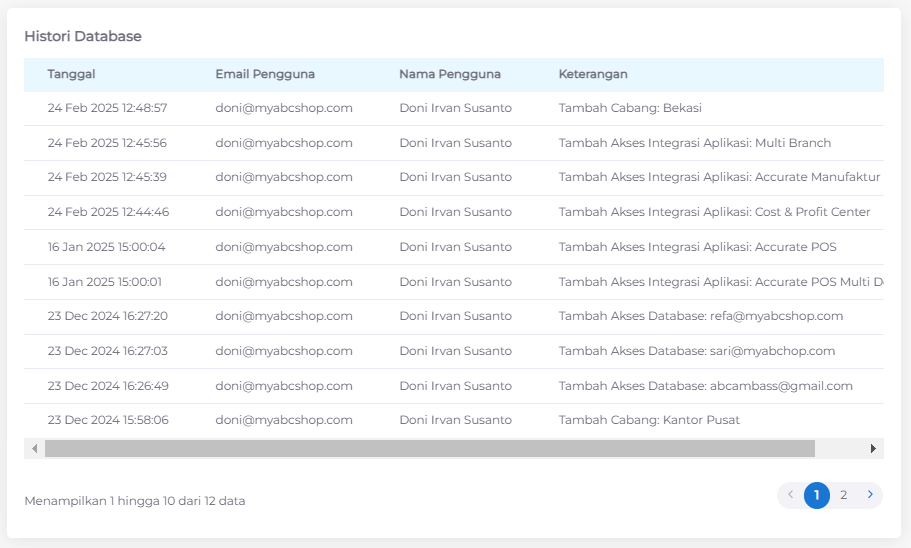The image size is (911, 548).
Task: Select the Tambah Cabang: Kantor Pusat row
Action: [649, 420]
